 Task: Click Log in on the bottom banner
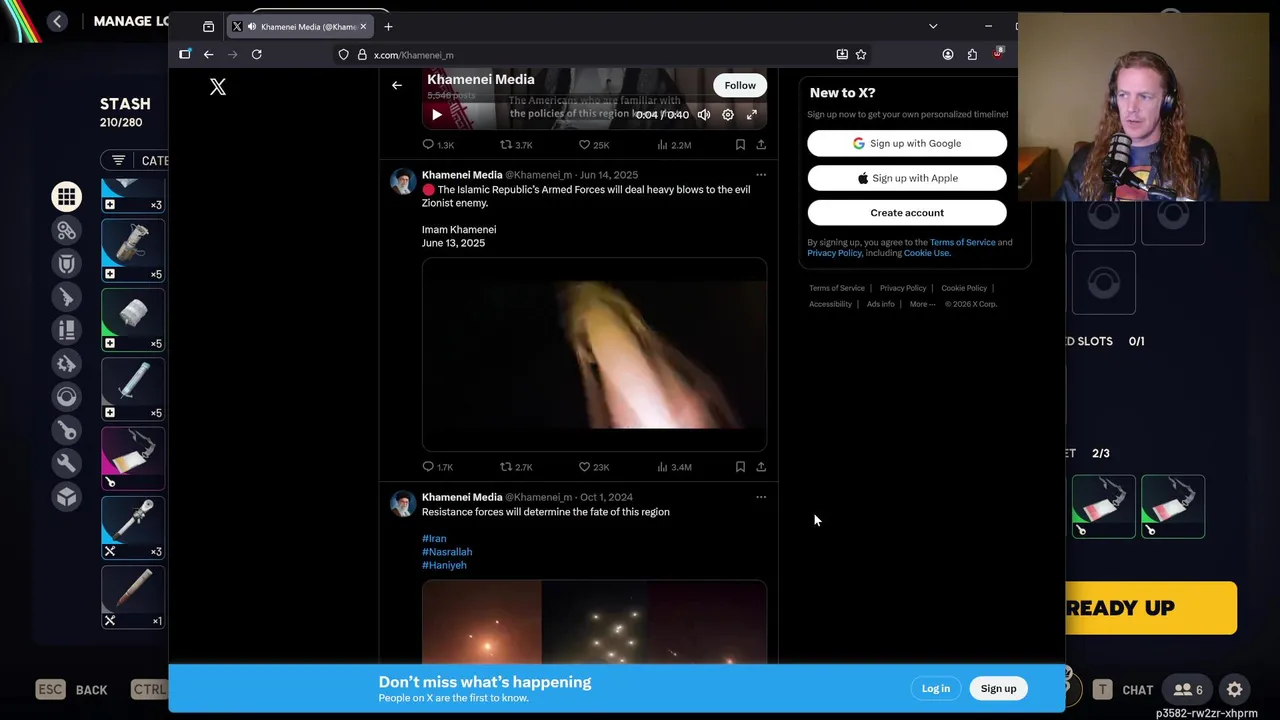coord(936,688)
